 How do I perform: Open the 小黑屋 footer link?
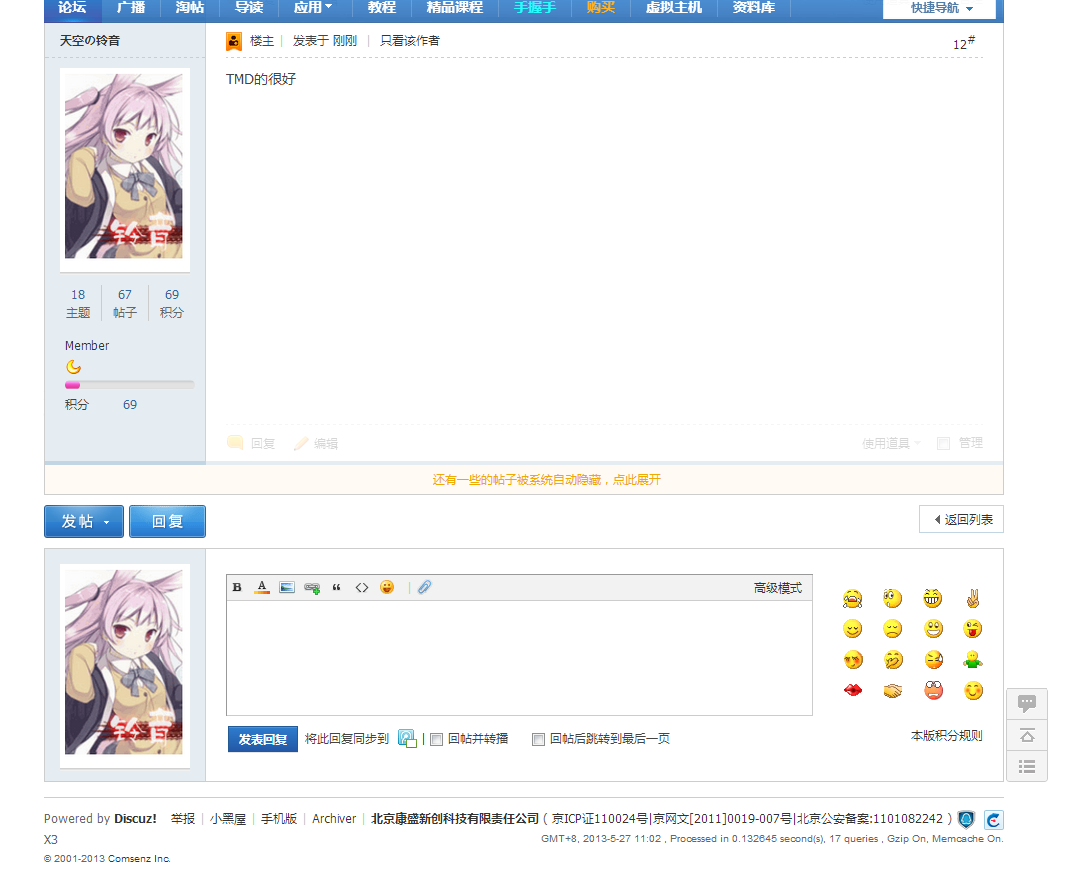(x=228, y=818)
